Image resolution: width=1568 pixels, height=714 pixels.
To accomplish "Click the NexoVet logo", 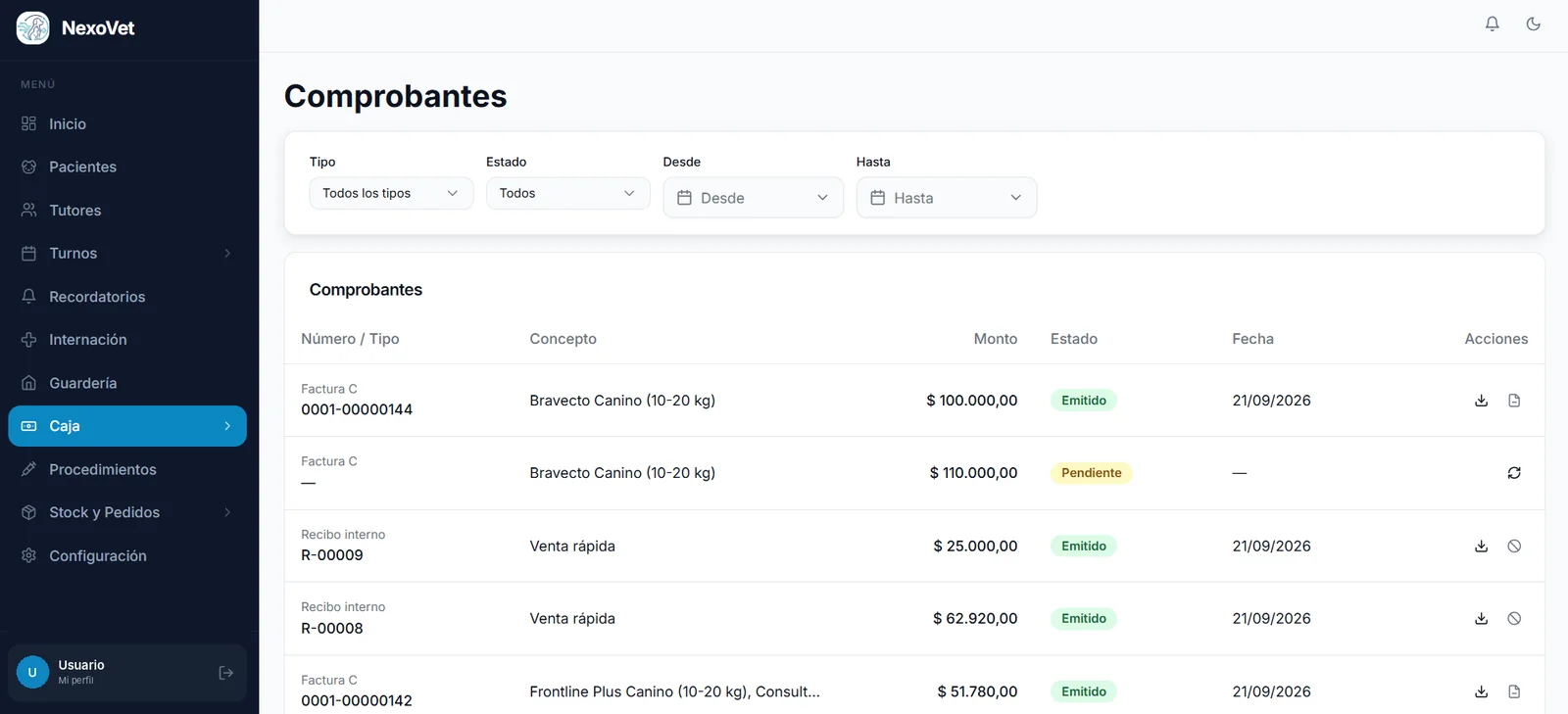I will click(x=32, y=27).
